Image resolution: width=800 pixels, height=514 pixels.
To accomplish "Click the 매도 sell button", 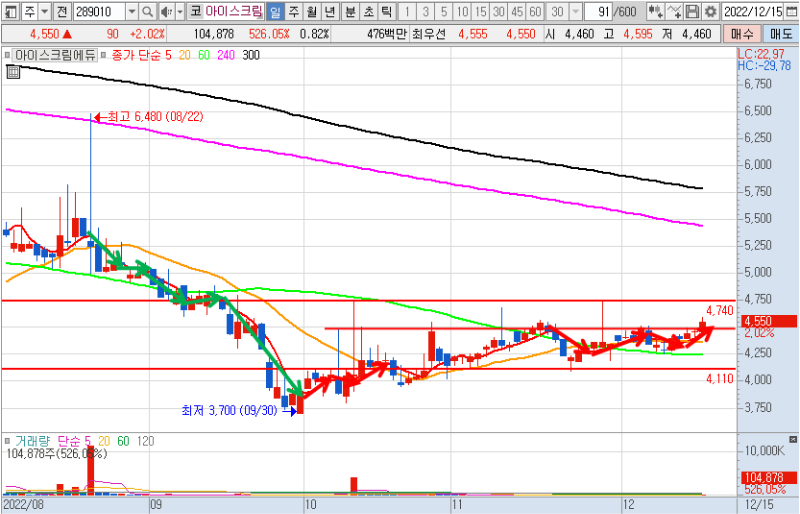I will pyautogui.click(x=781, y=34).
